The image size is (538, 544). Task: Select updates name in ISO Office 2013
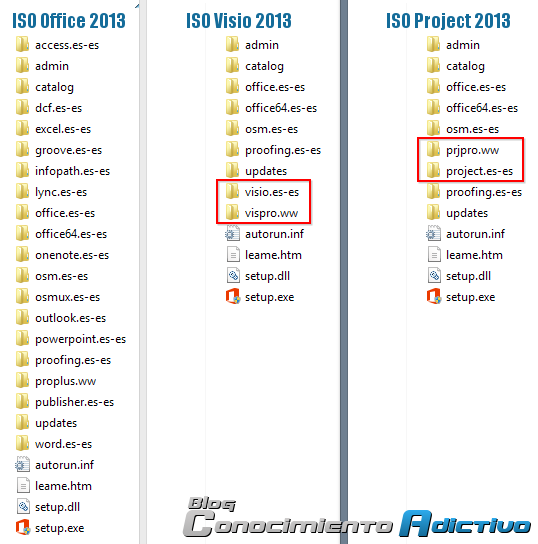click(x=56, y=423)
